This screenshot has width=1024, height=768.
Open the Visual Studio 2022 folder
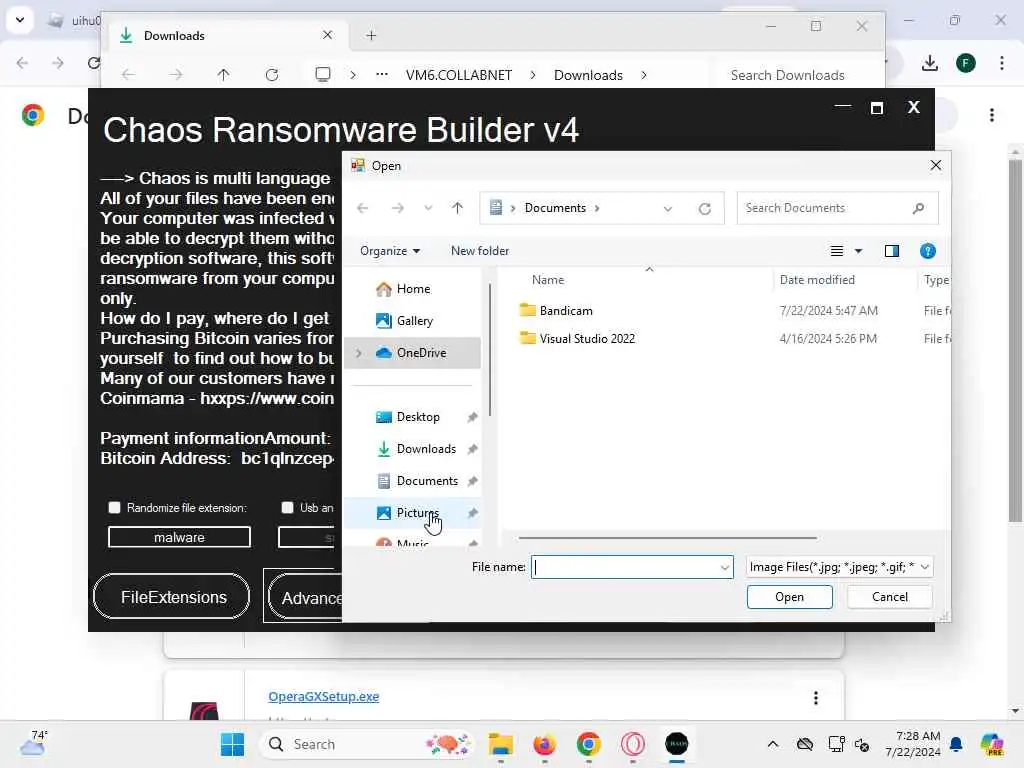tap(587, 339)
